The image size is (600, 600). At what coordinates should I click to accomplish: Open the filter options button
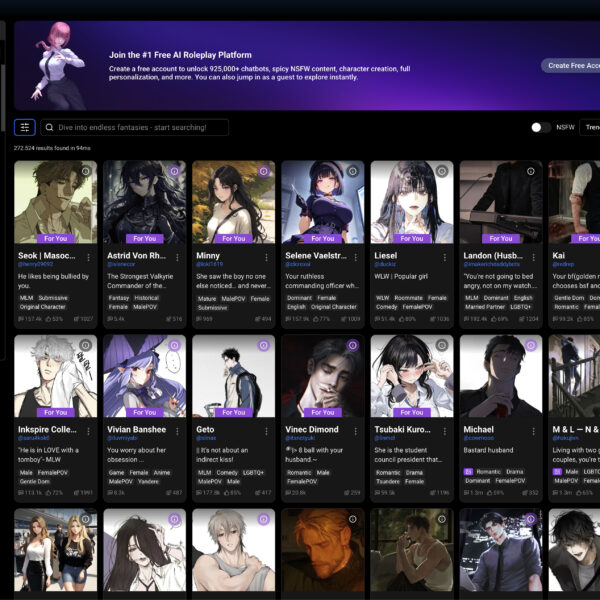(x=25, y=127)
